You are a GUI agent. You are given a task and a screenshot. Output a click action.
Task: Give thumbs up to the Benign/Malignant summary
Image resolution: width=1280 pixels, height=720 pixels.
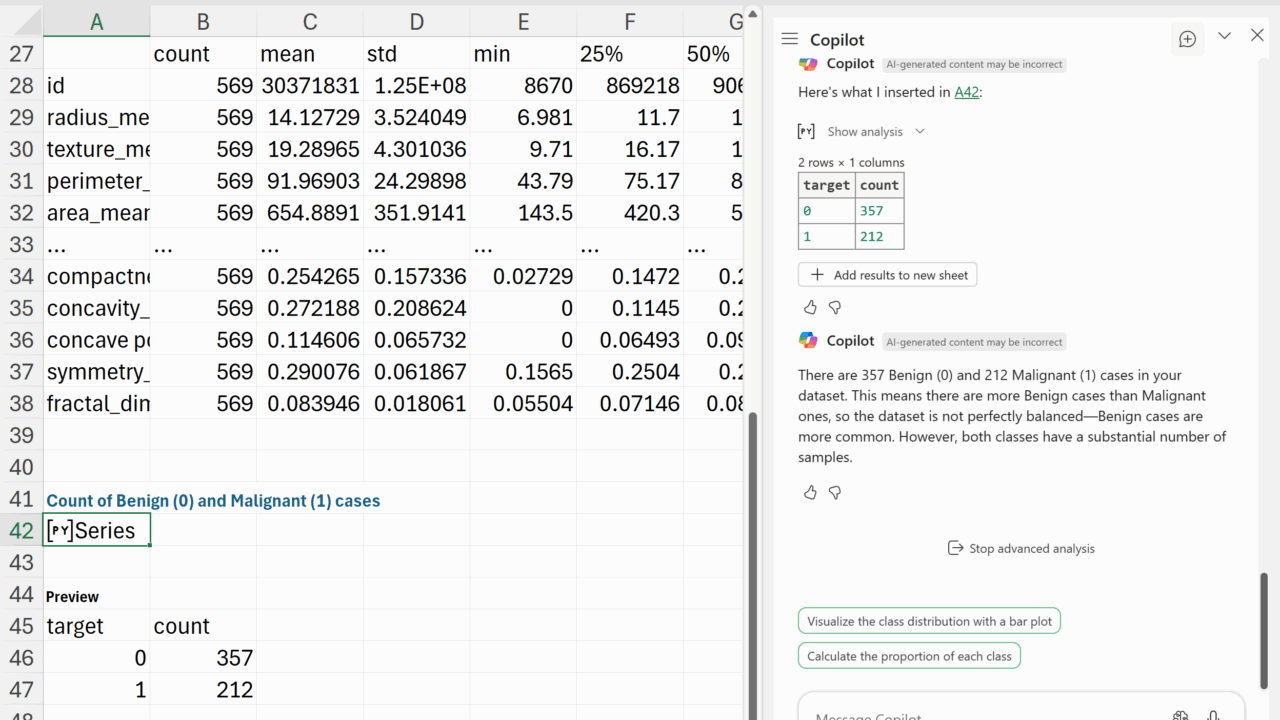pos(810,492)
